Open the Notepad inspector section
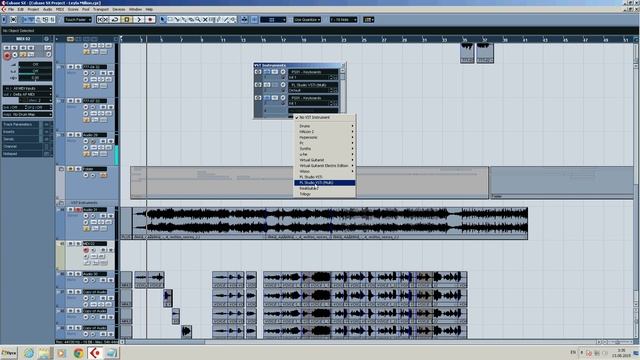640x360 pixels. coord(21,154)
